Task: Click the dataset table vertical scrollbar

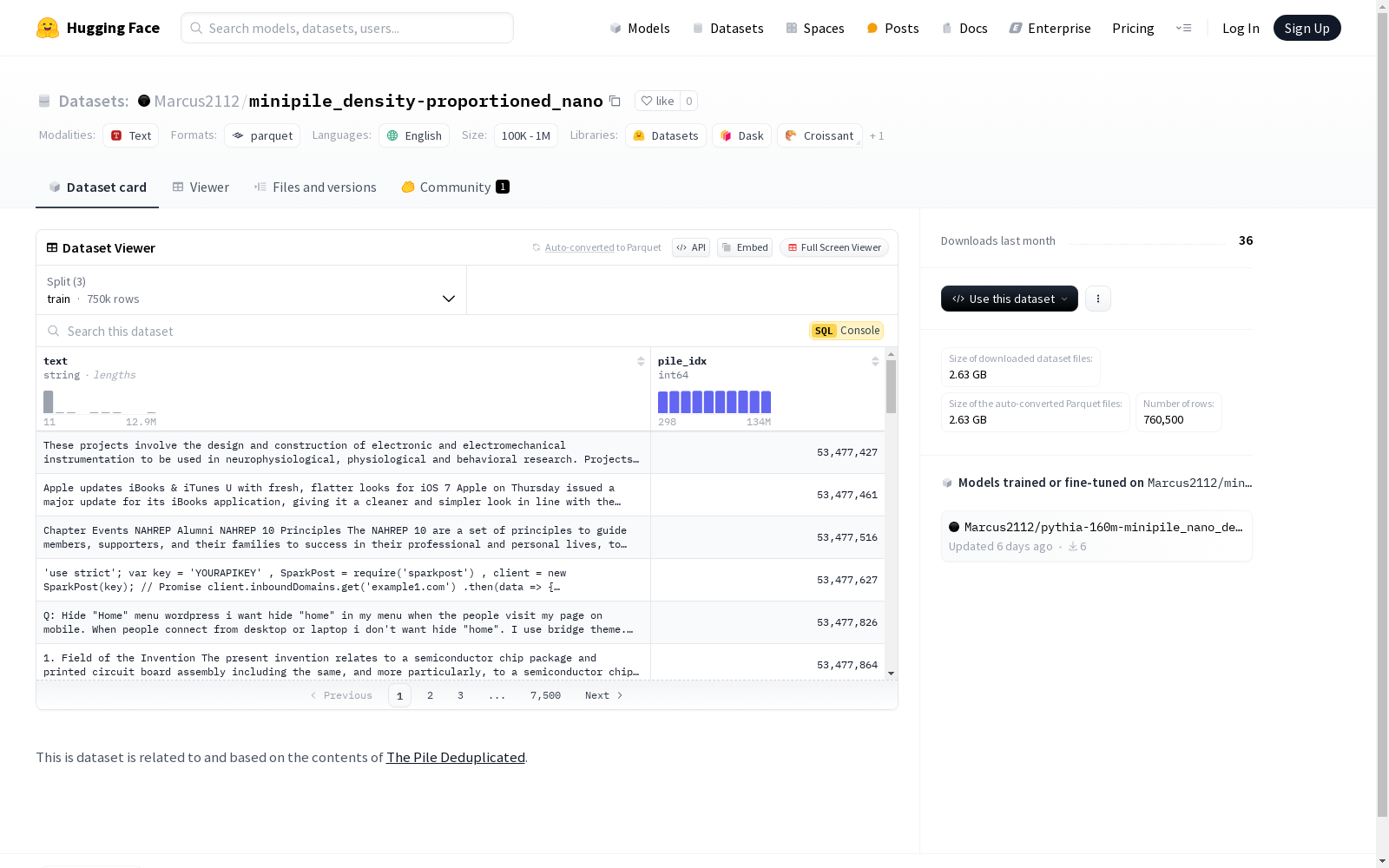Action: 891,387
